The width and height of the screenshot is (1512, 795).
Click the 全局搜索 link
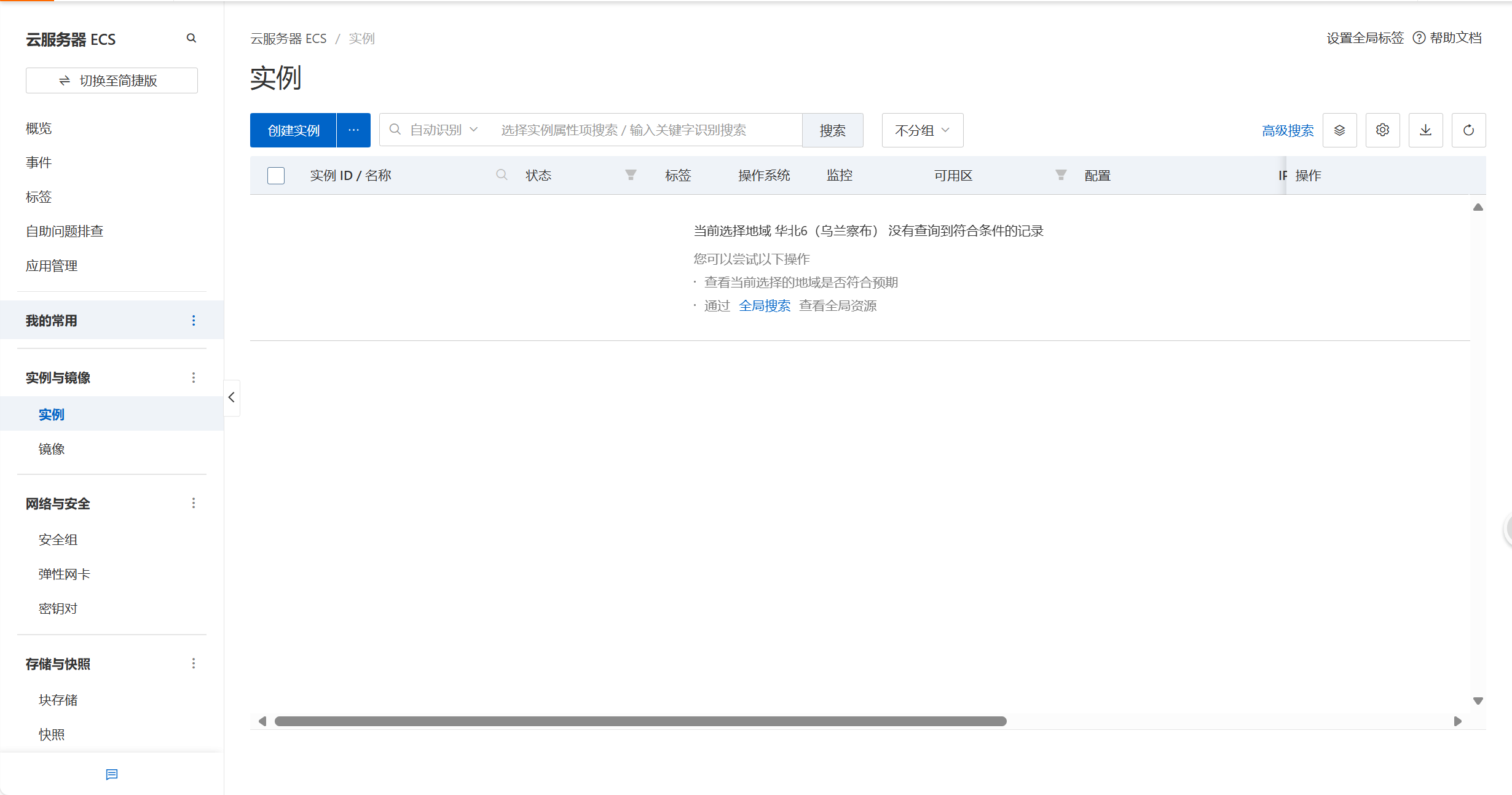(764, 306)
